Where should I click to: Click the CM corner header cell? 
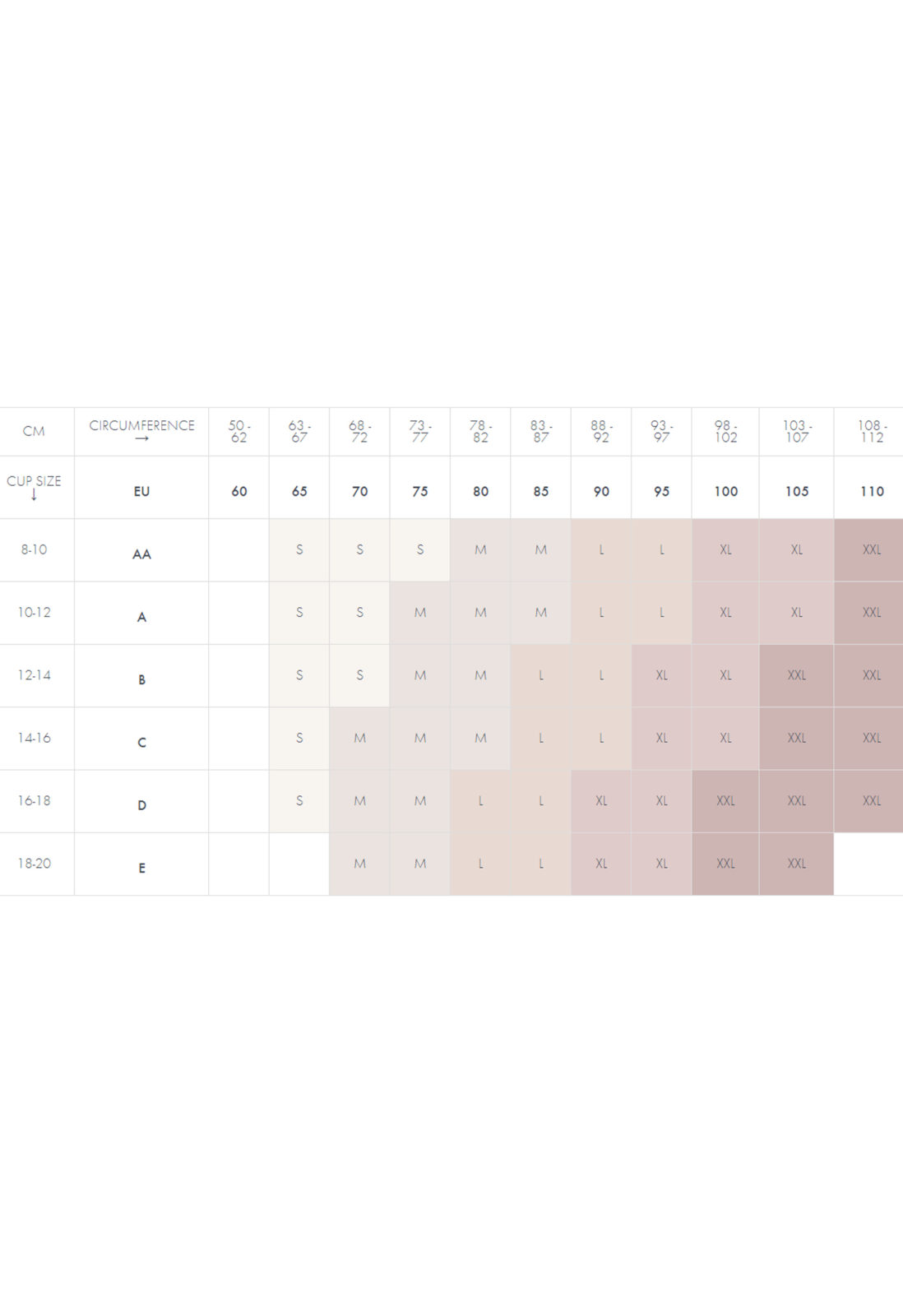point(35,431)
